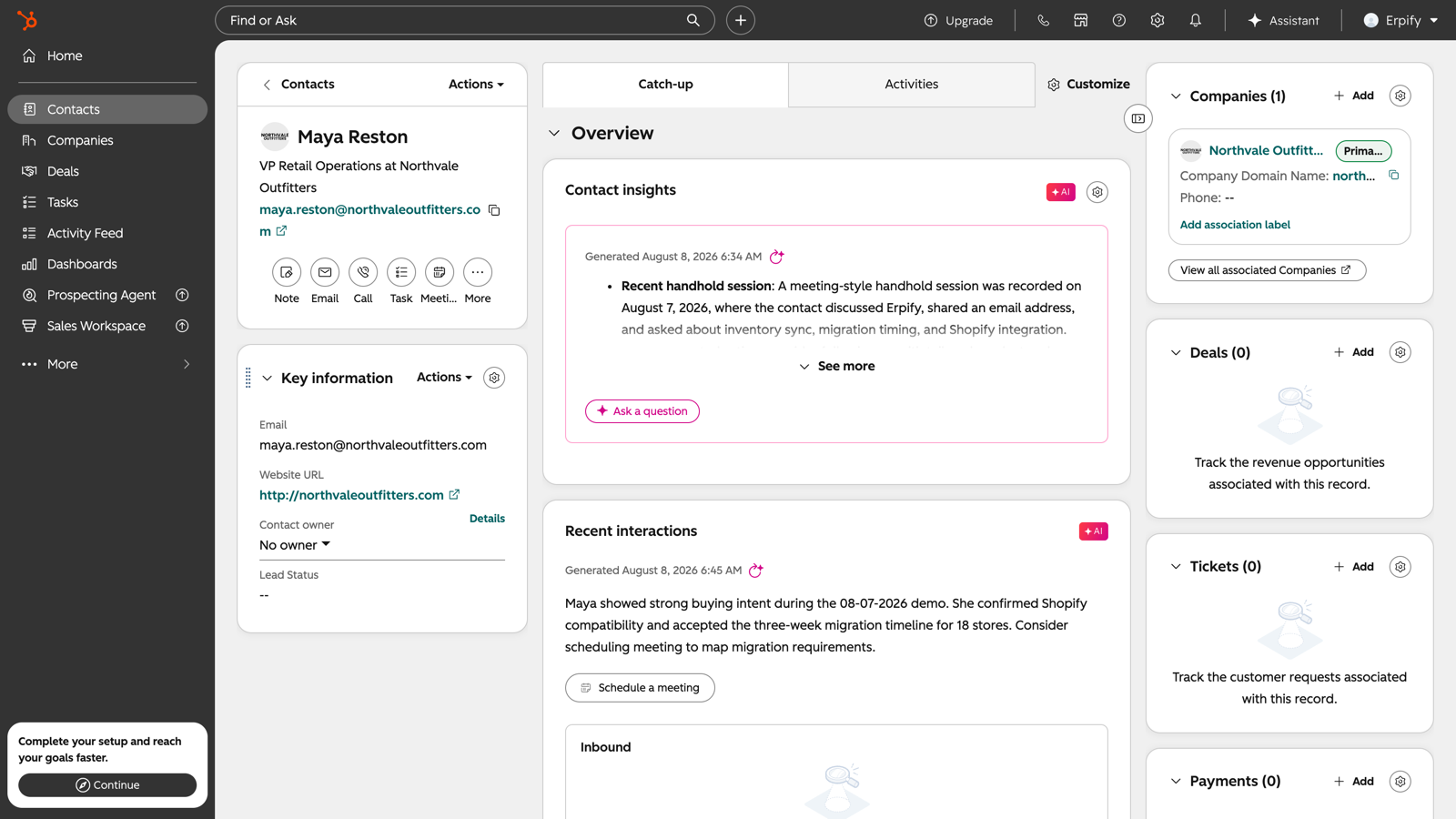This screenshot has width=1456, height=819.
Task: Open Key information Actions dropdown
Action: (444, 377)
